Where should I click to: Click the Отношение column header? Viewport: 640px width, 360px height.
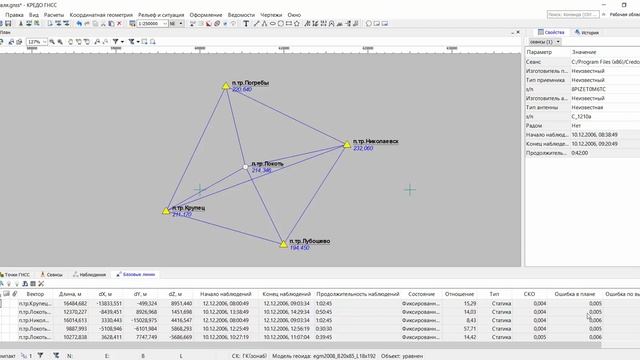pyautogui.click(x=460, y=294)
